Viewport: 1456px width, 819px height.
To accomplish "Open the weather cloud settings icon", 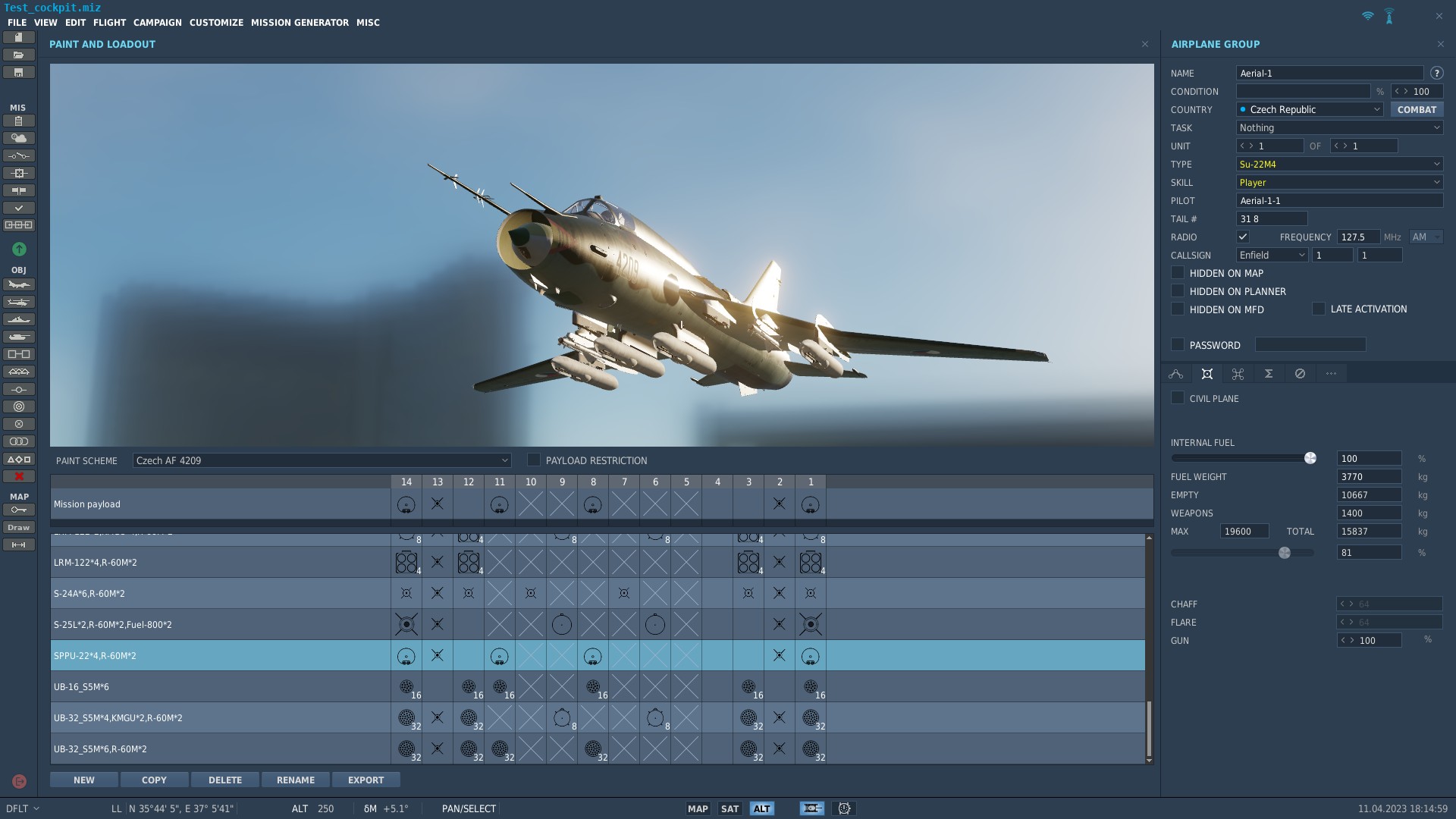I will 19,138.
